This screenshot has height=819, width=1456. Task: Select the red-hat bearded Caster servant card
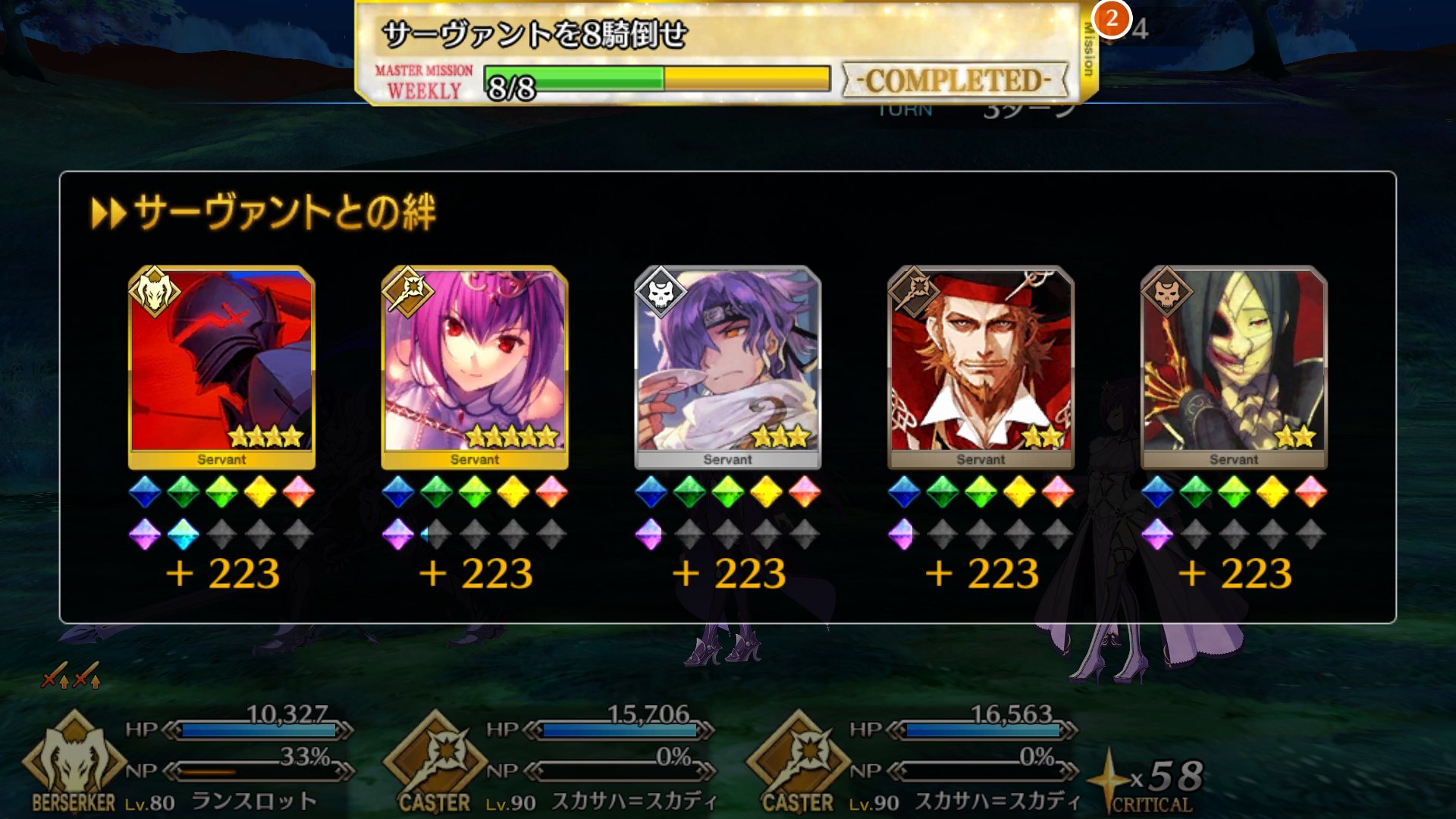pyautogui.click(x=981, y=368)
